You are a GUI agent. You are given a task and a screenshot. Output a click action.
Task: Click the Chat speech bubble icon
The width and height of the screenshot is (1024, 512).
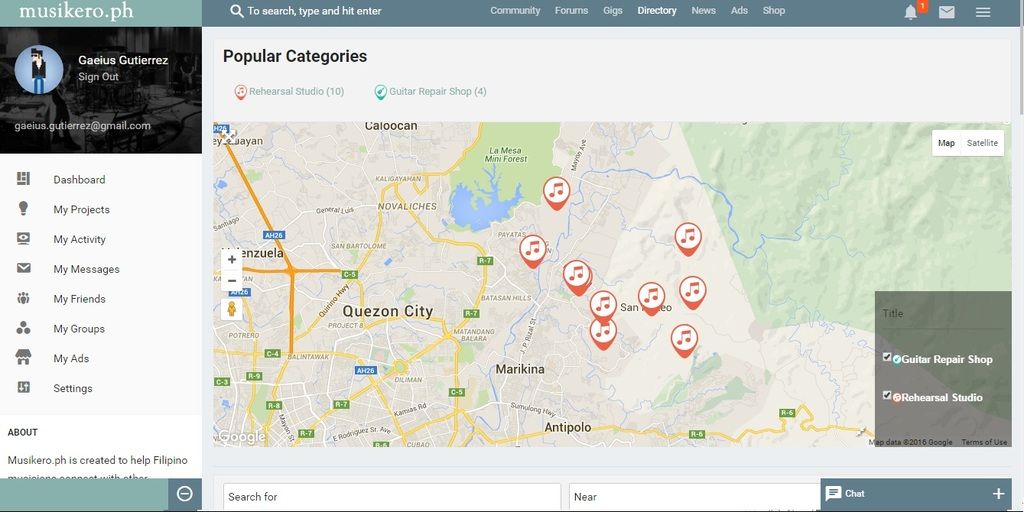[x=833, y=494]
